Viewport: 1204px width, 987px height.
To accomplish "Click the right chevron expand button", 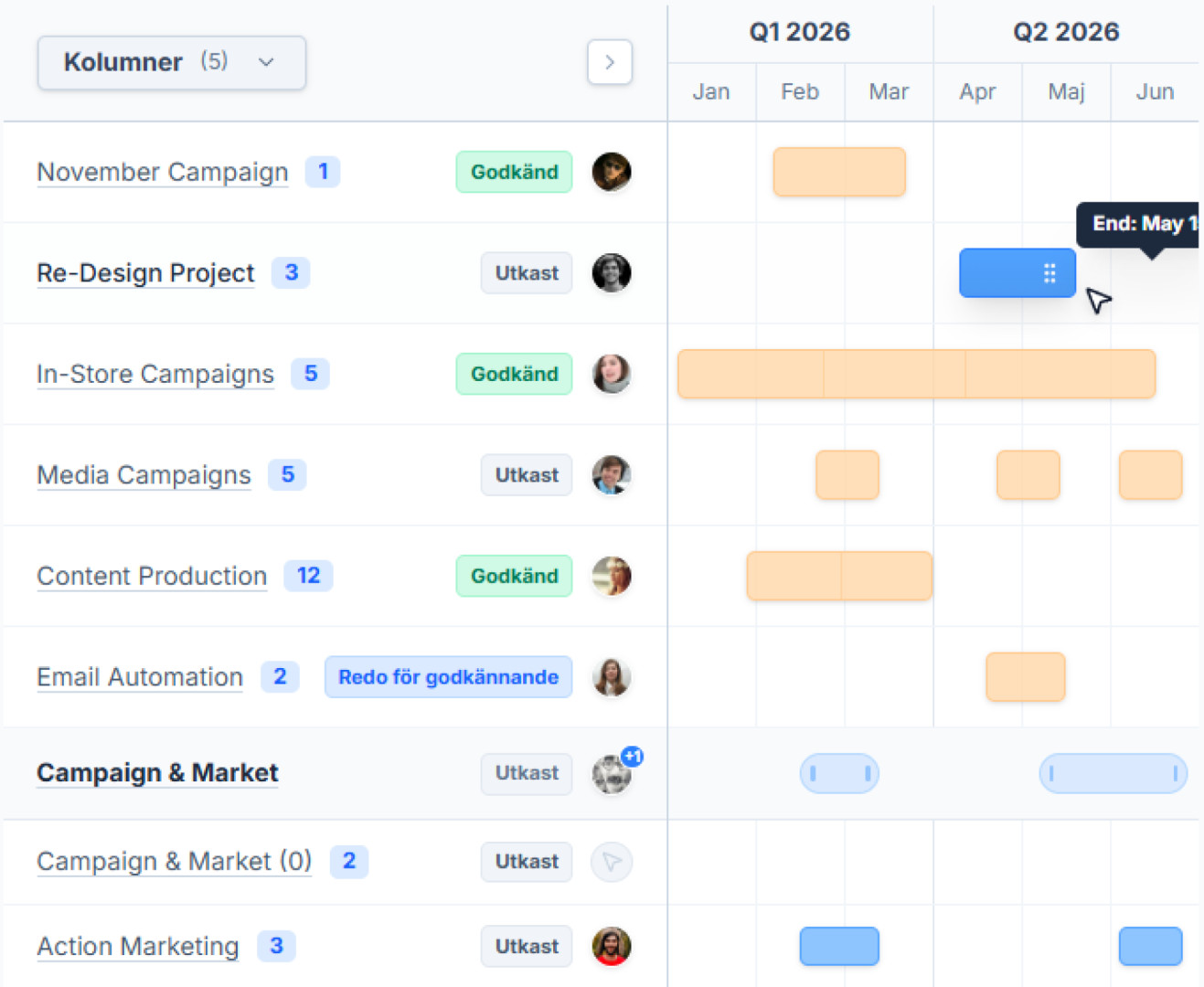I will pos(610,62).
